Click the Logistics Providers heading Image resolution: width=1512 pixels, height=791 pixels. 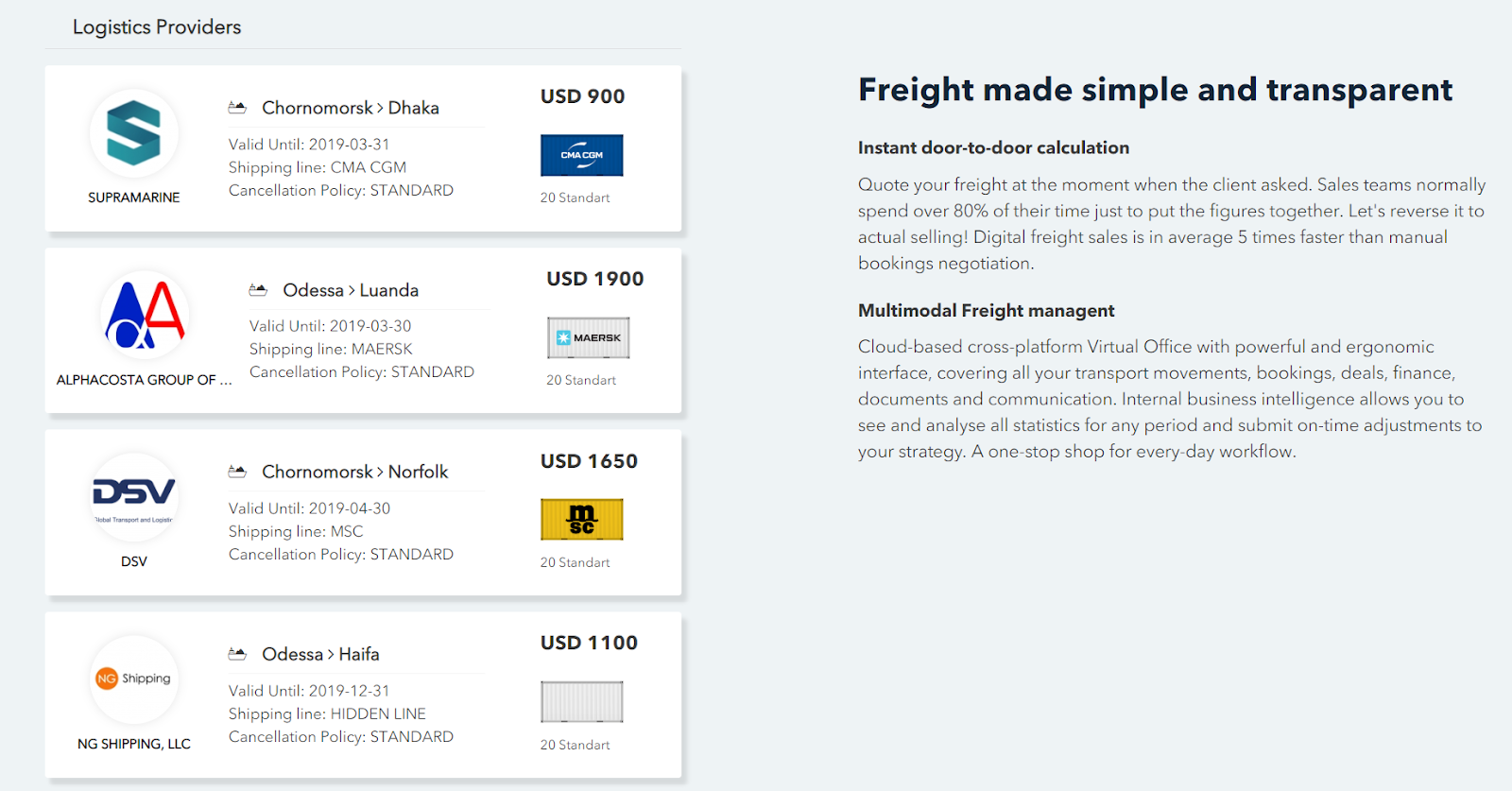coord(157,27)
